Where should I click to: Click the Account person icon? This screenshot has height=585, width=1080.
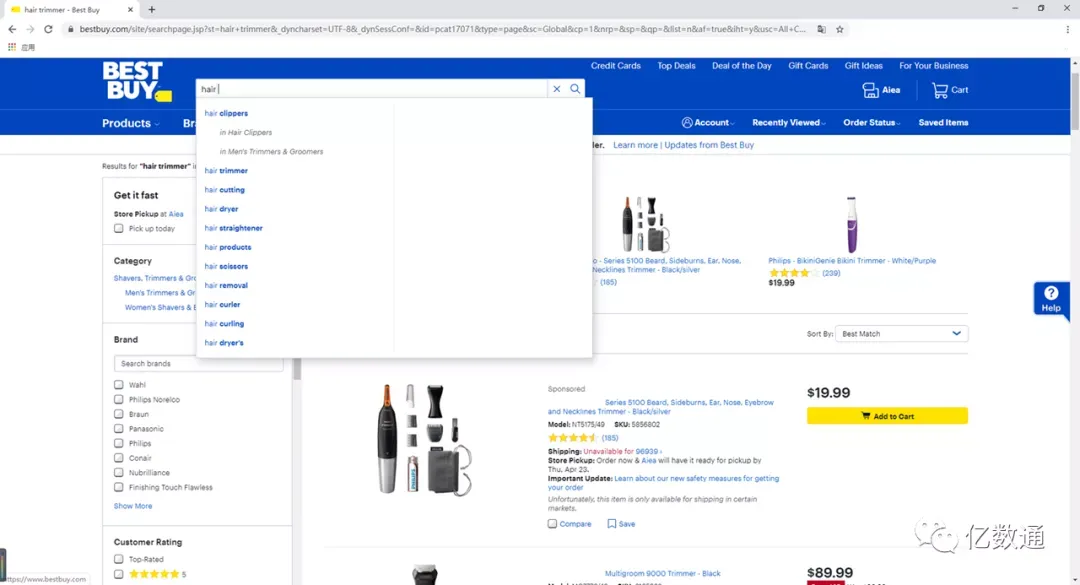[x=687, y=123]
